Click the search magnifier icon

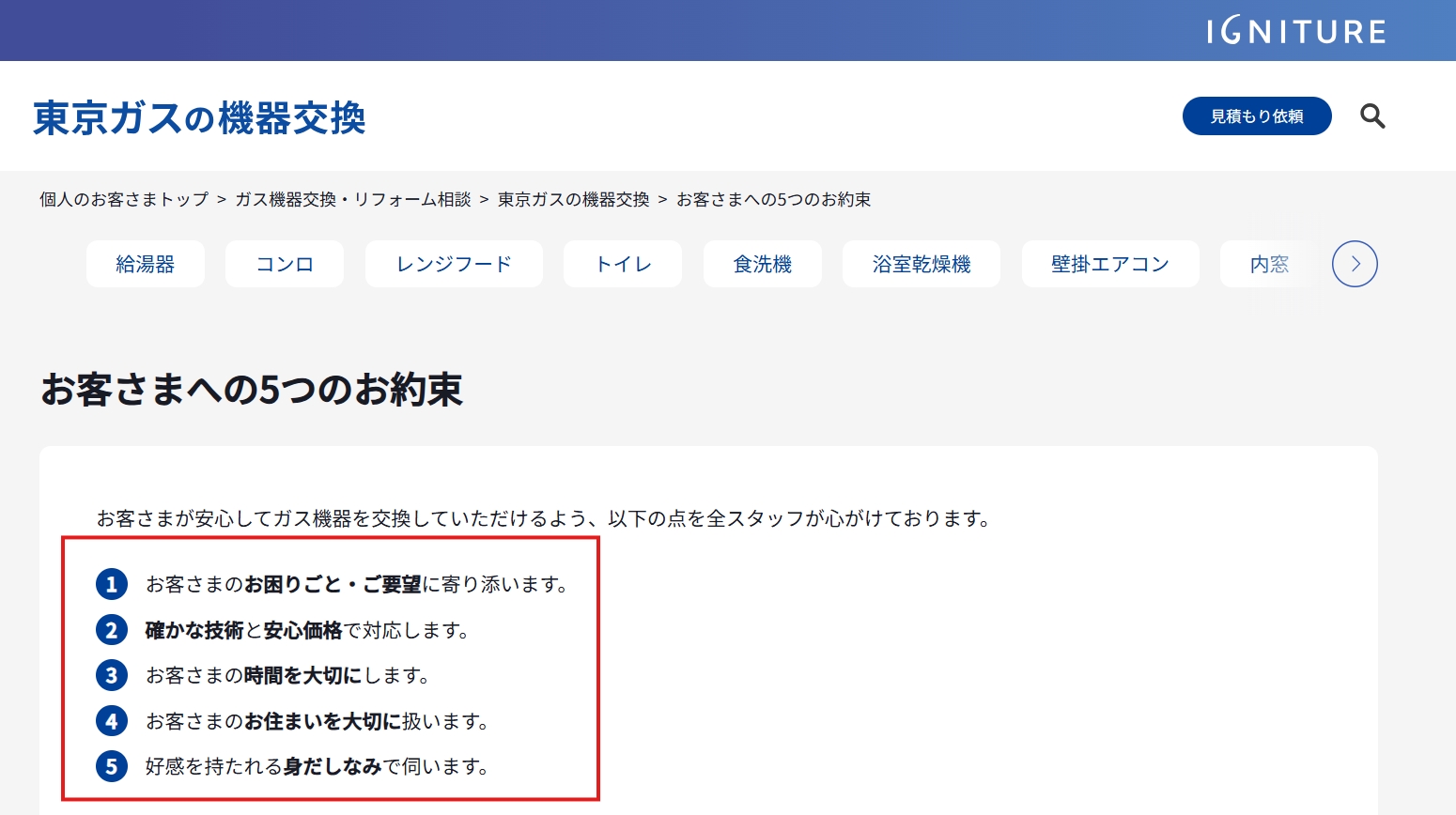tap(1372, 116)
